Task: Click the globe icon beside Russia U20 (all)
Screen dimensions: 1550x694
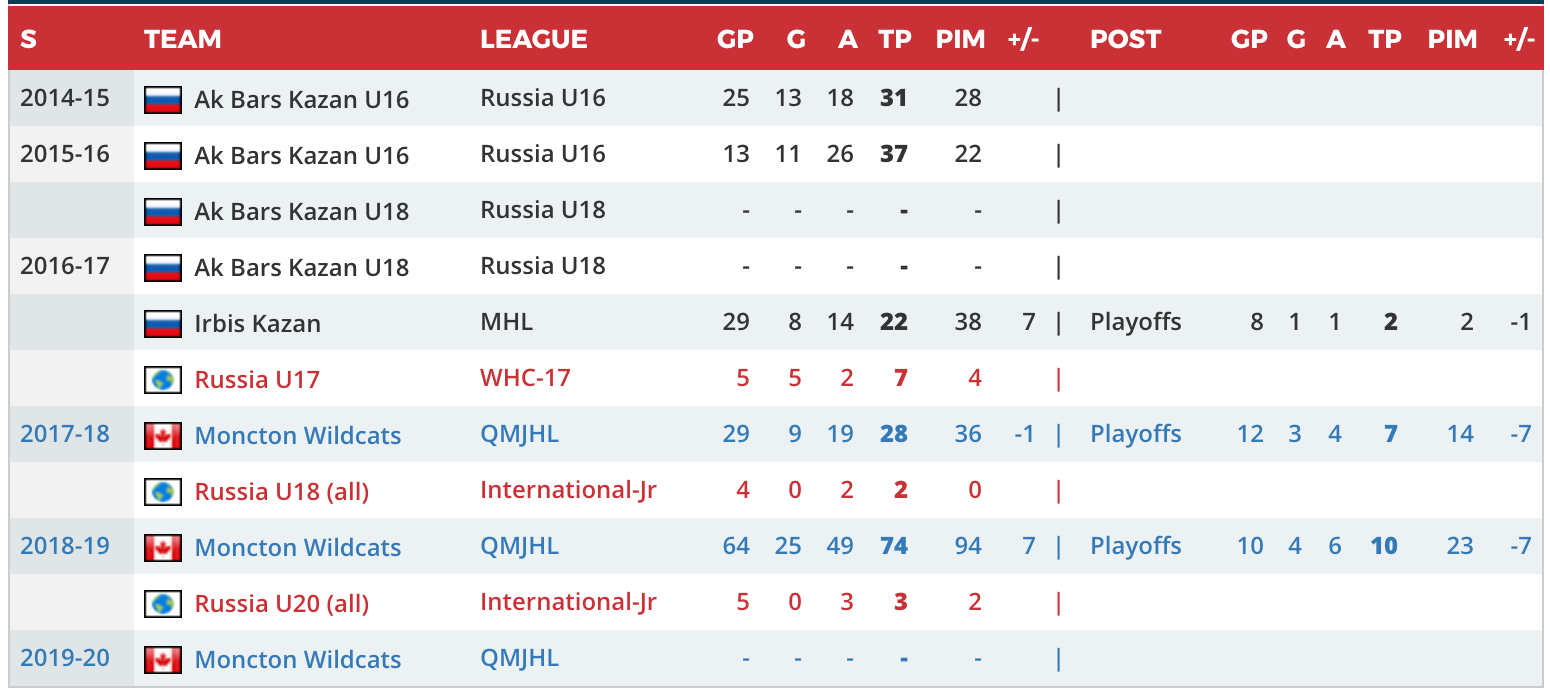Action: (162, 603)
